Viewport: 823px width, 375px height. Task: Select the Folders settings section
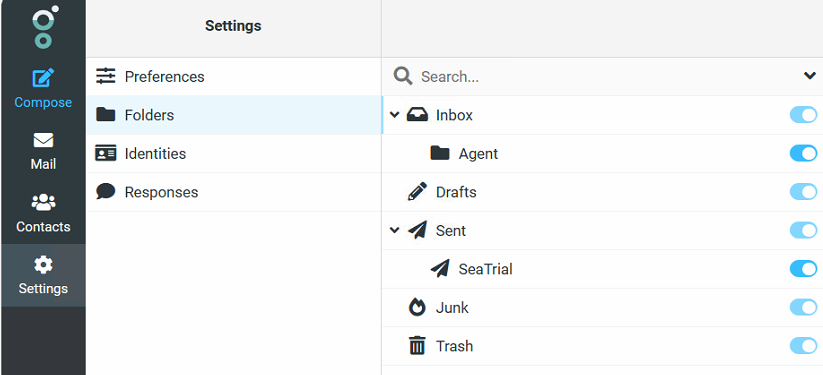coord(234,115)
